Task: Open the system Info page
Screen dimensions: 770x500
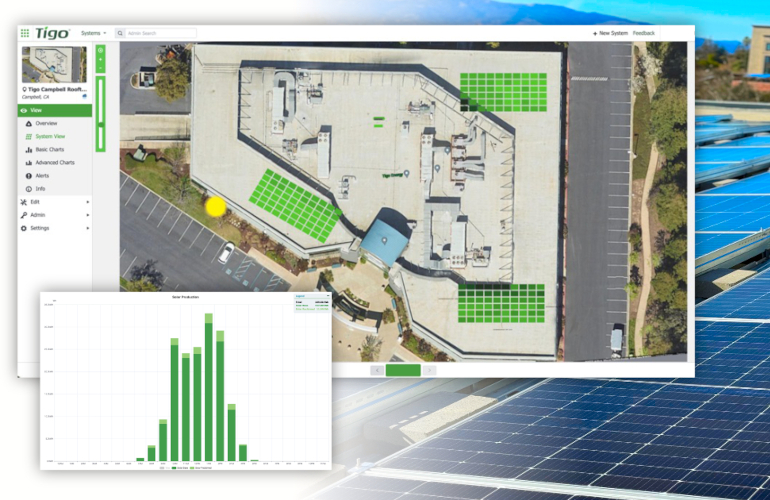Action: pyautogui.click(x=40, y=188)
